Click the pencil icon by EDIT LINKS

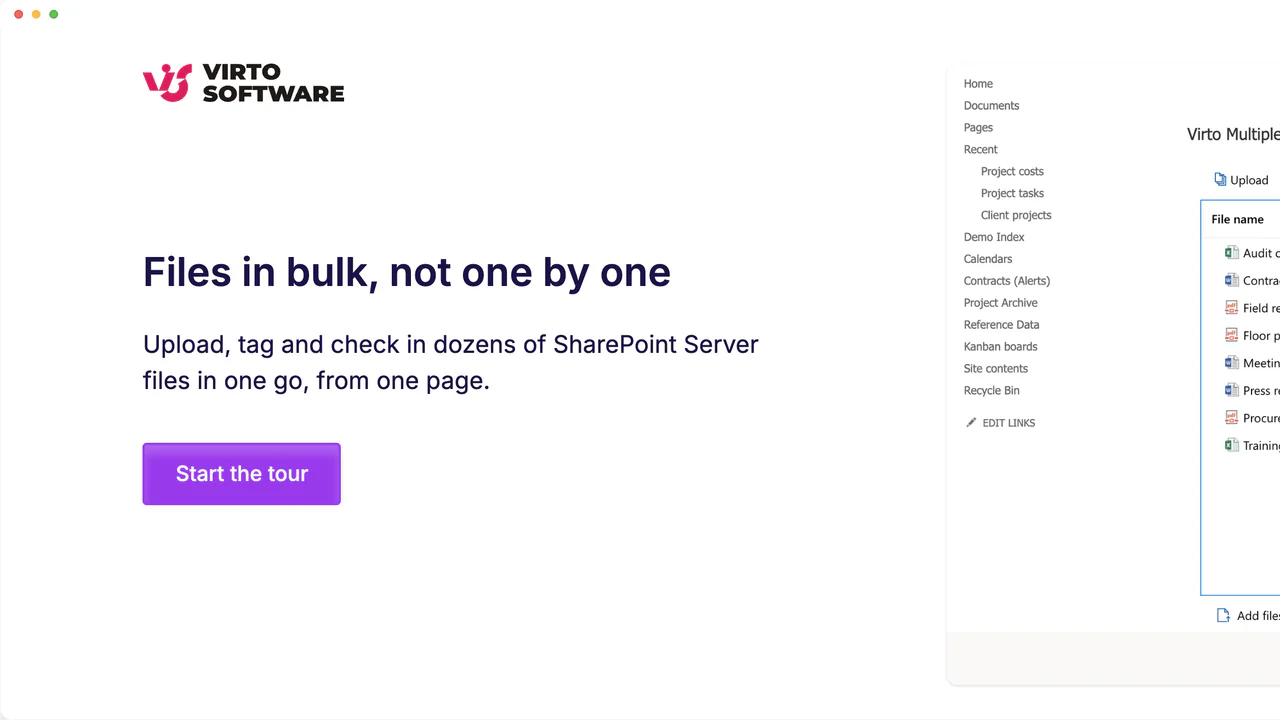(x=971, y=423)
